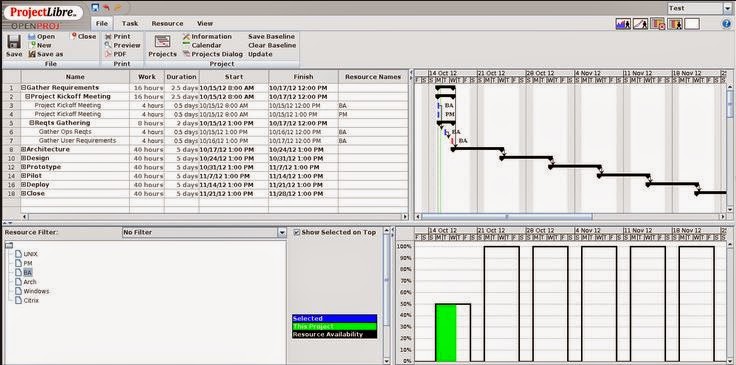Open the Projects icon in ribbon
Image resolution: width=736 pixels, height=365 pixels.
point(162,41)
